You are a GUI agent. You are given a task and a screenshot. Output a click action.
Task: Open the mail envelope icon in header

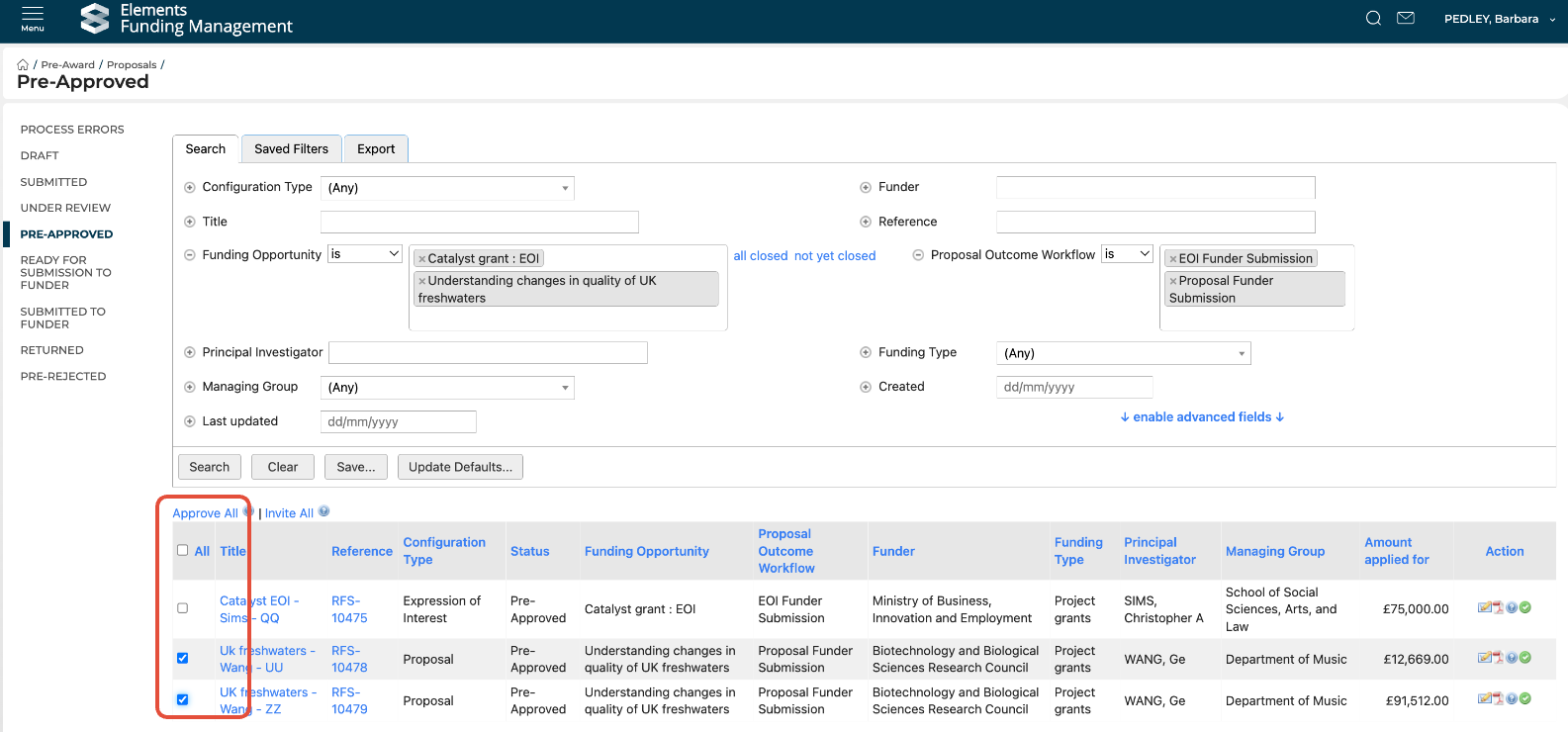[1405, 18]
